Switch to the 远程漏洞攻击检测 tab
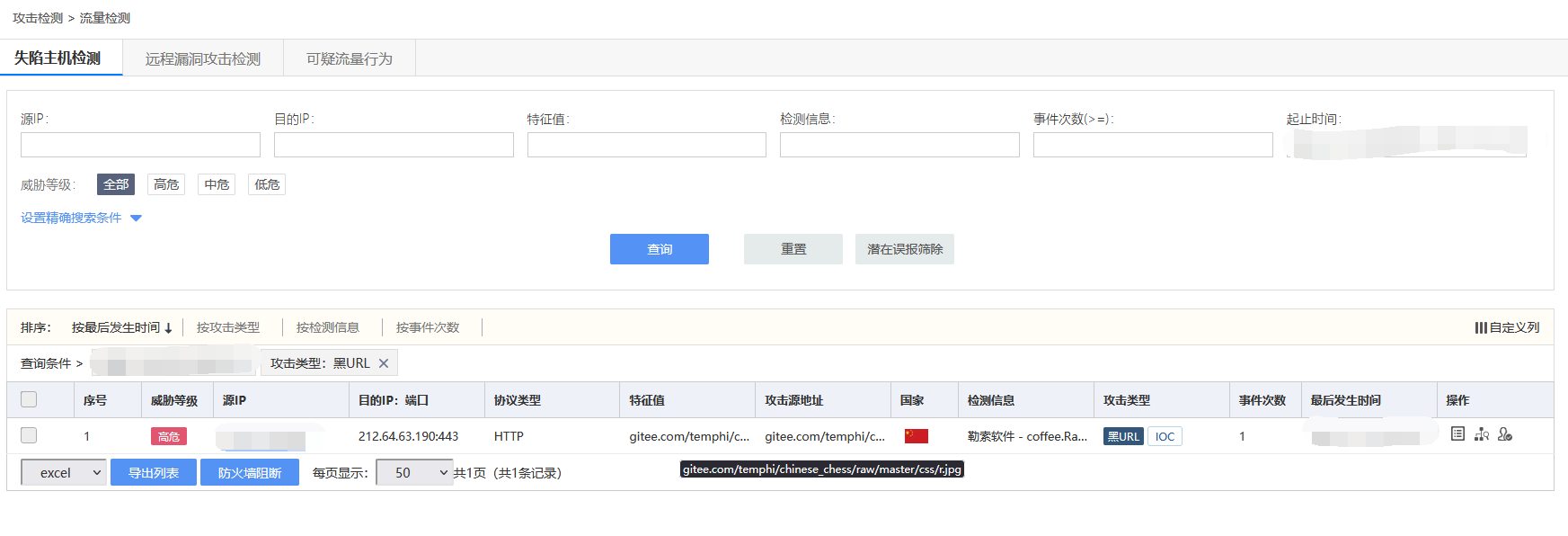The width and height of the screenshot is (1568, 536). tap(203, 58)
